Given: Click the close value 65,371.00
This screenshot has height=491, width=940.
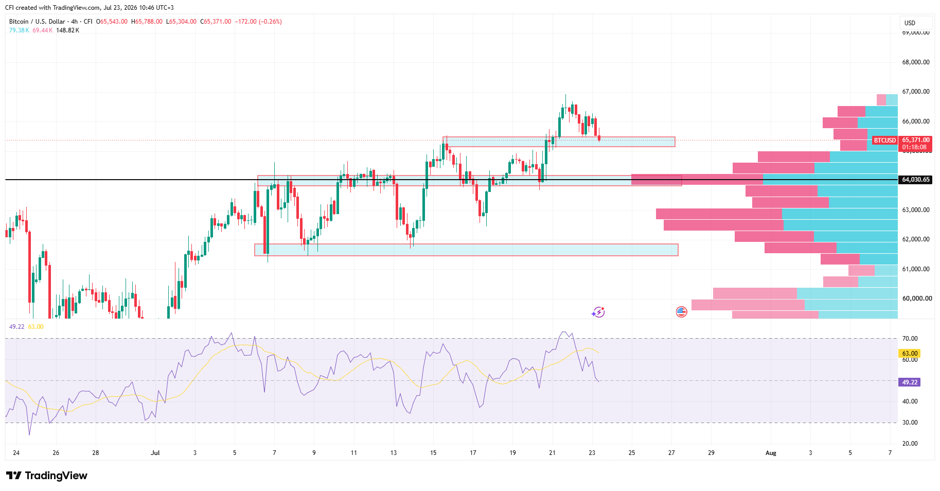Looking at the screenshot, I should coord(216,22).
